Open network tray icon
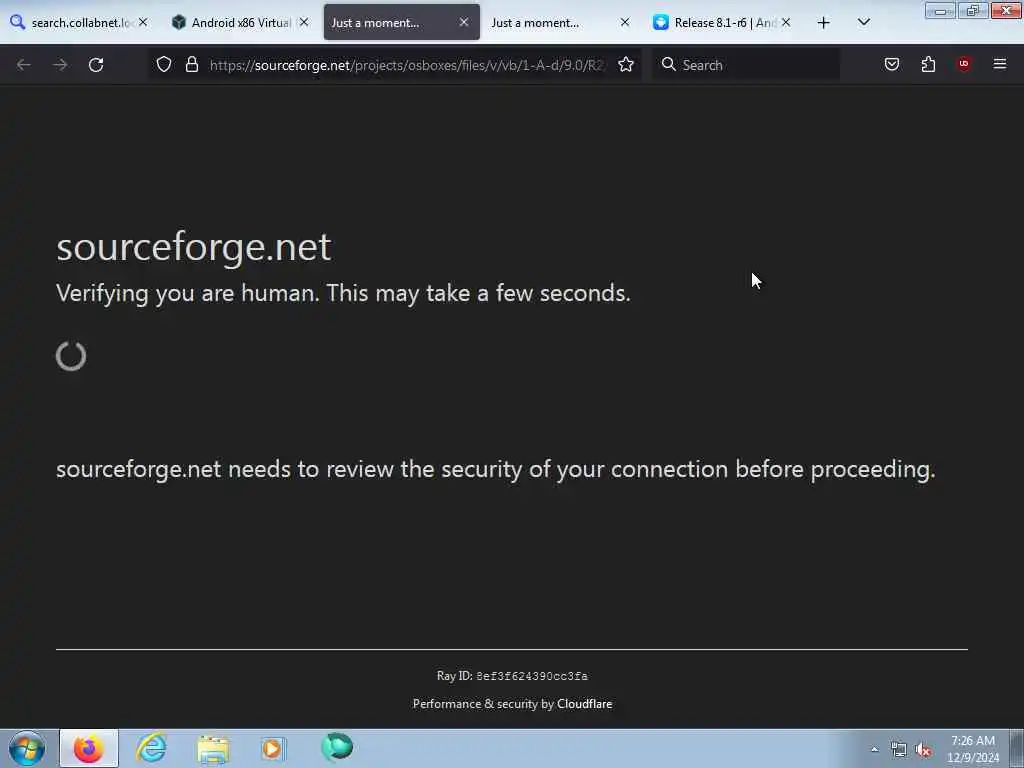1024x768 pixels. [899, 750]
